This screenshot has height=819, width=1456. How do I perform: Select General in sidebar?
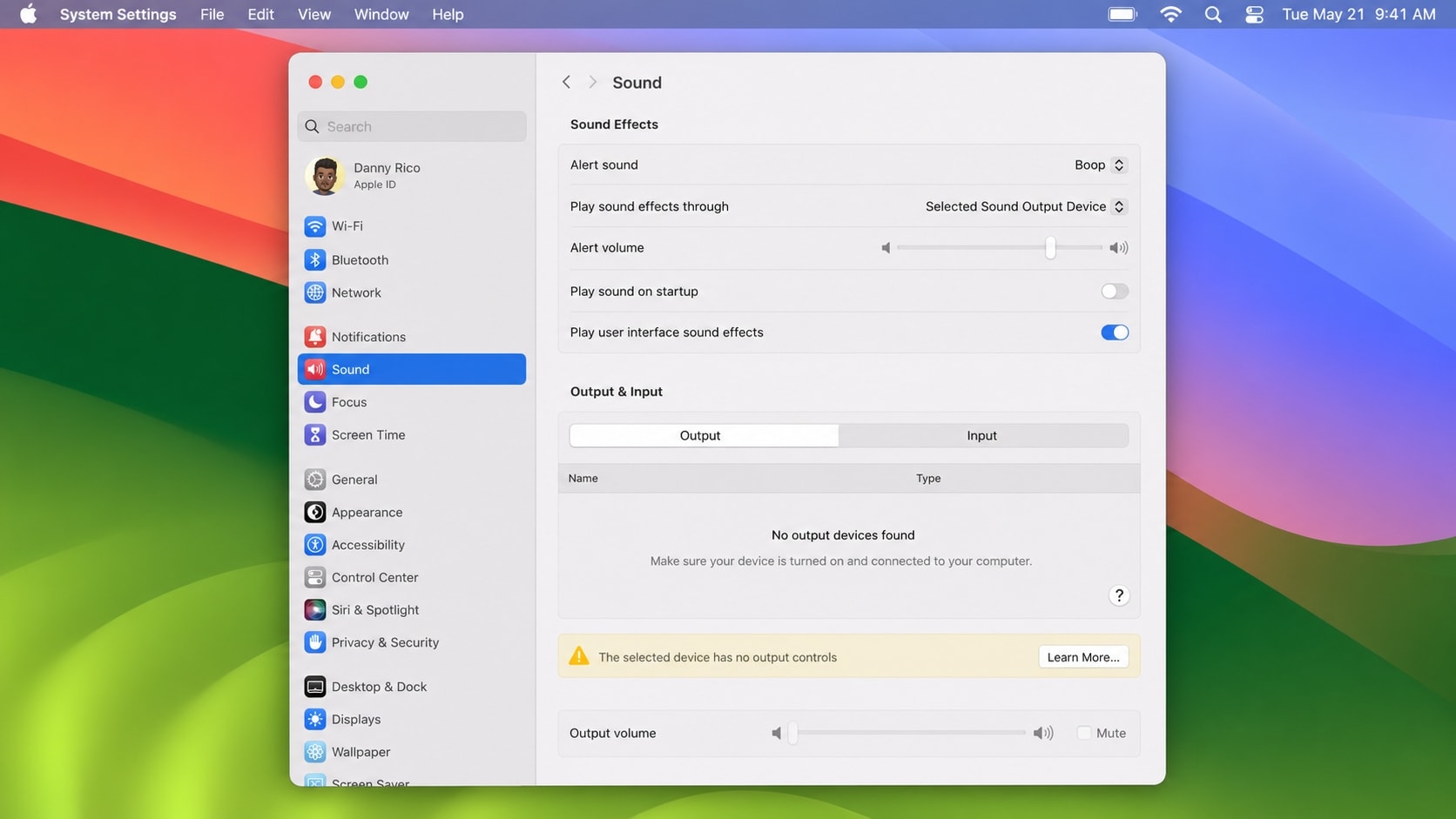pyautogui.click(x=411, y=480)
